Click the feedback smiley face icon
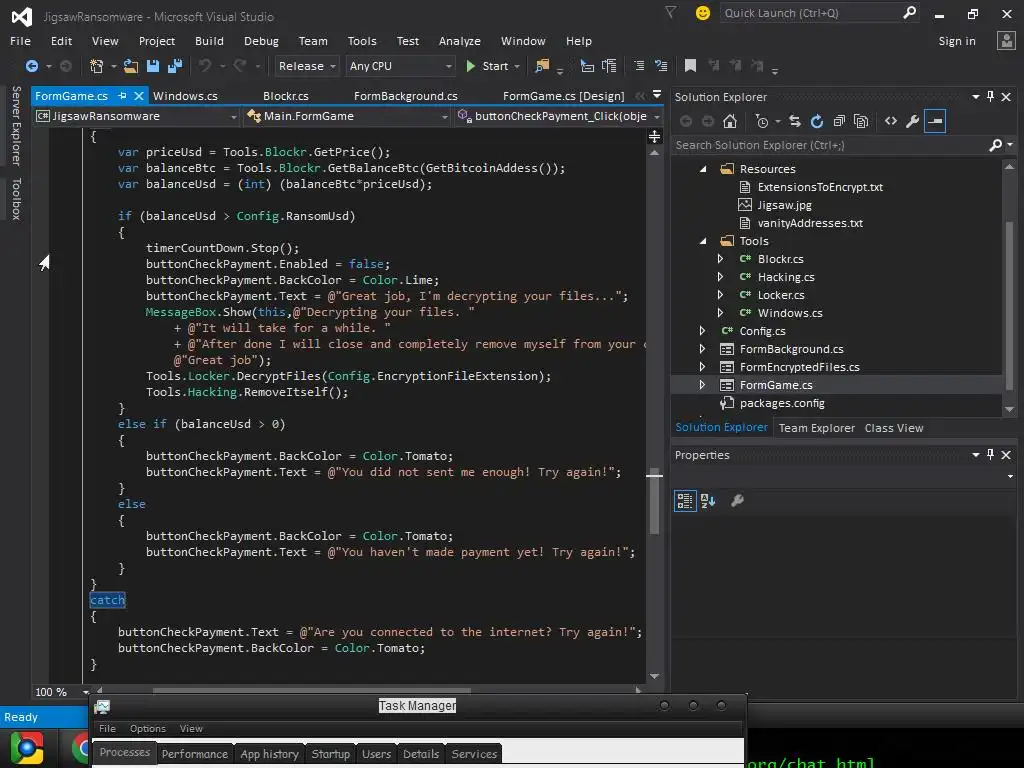Image resolution: width=1024 pixels, height=768 pixels. pyautogui.click(x=703, y=13)
